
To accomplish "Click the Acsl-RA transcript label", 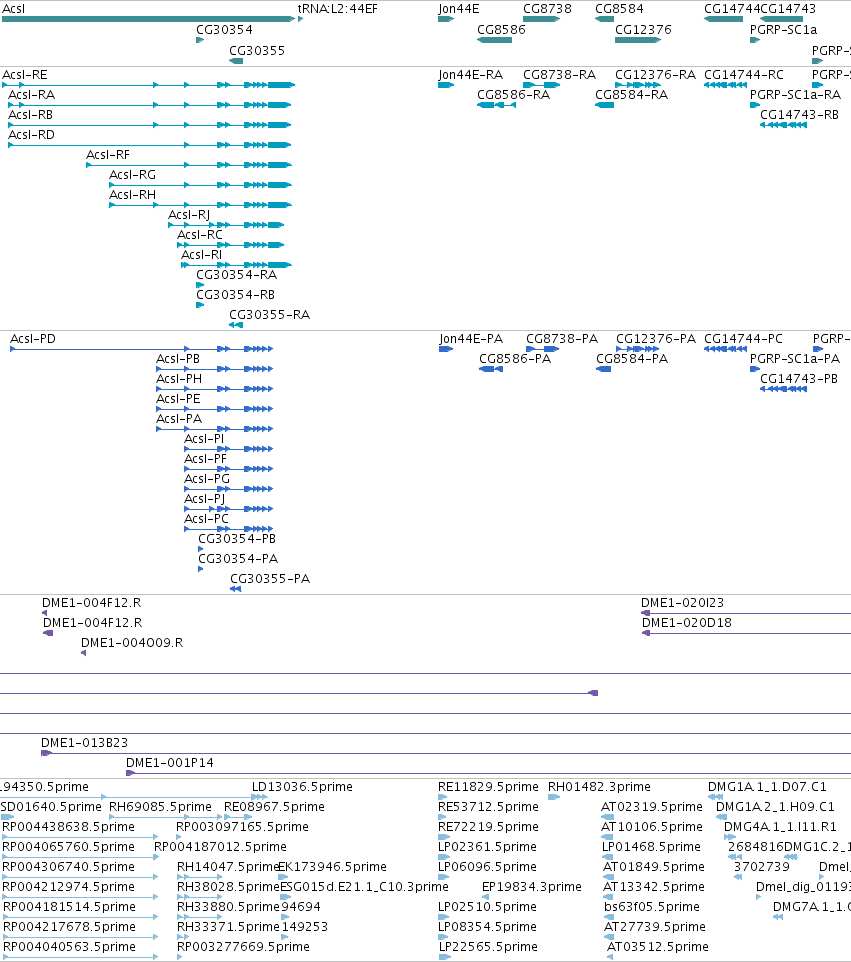I will point(31,95).
